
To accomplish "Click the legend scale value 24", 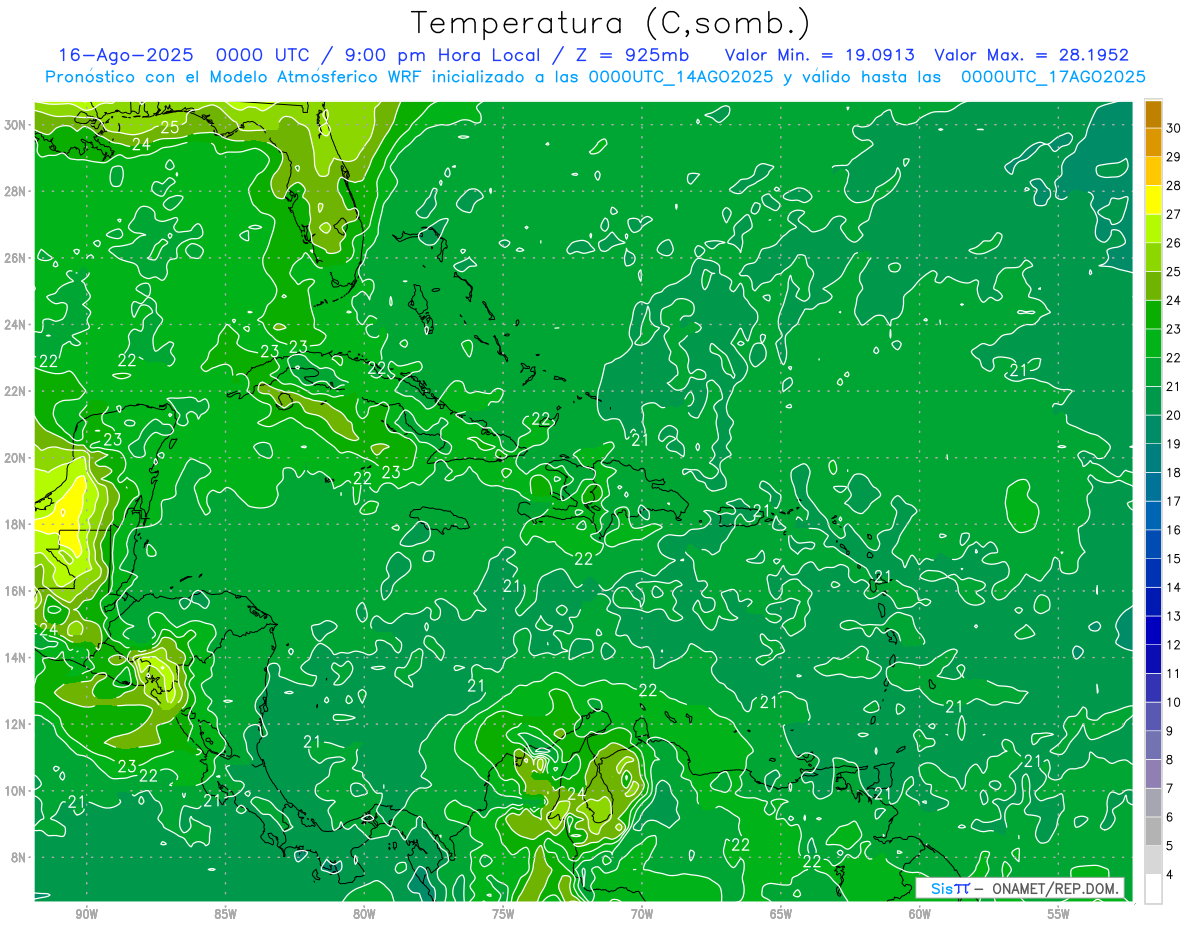I will point(1175,300).
